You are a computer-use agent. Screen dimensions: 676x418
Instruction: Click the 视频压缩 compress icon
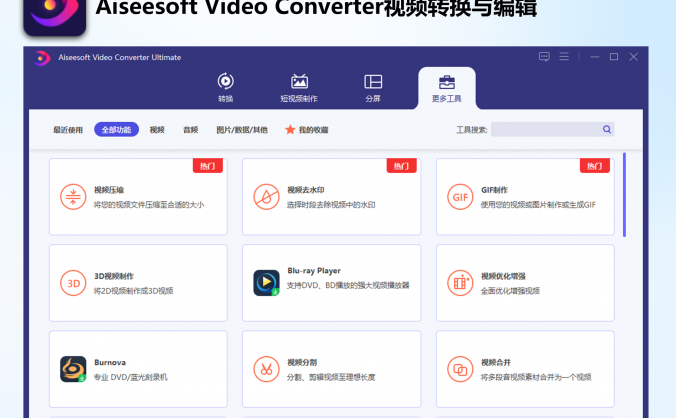tap(73, 197)
